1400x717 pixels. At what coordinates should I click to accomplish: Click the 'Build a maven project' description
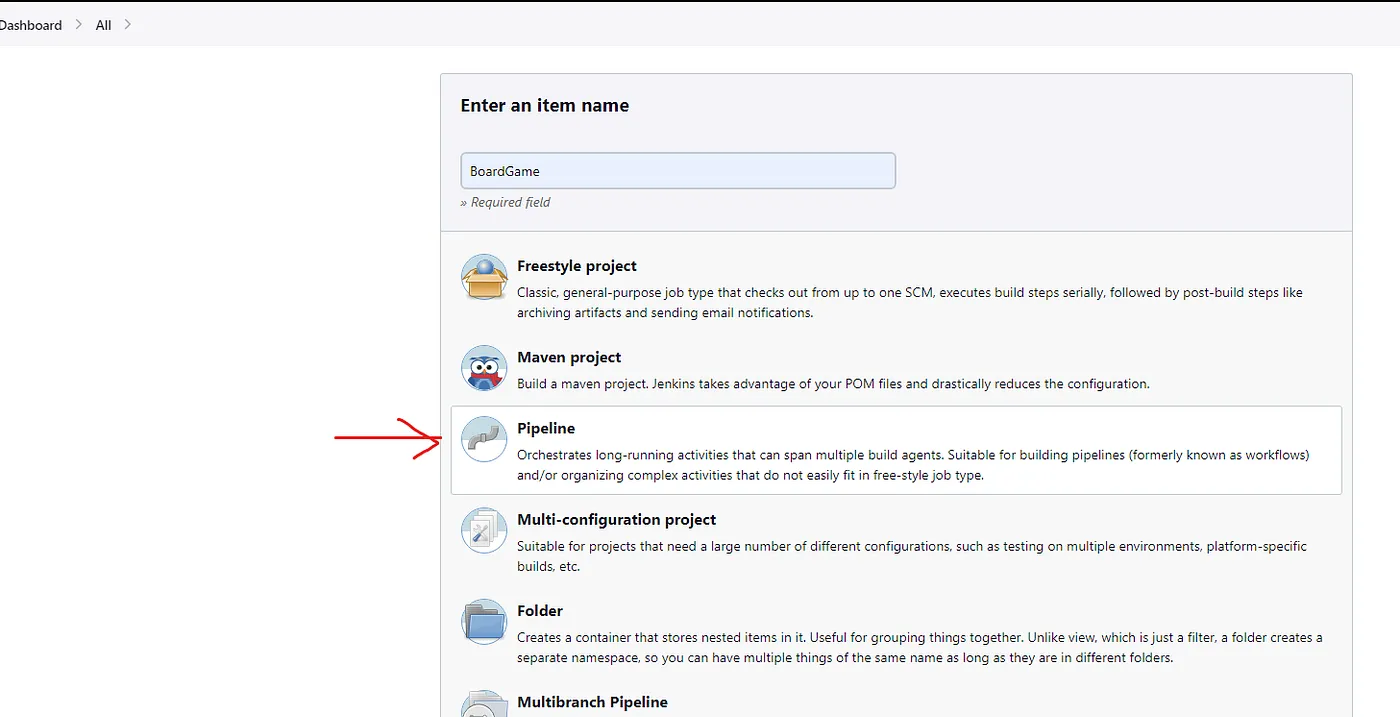click(x=833, y=384)
